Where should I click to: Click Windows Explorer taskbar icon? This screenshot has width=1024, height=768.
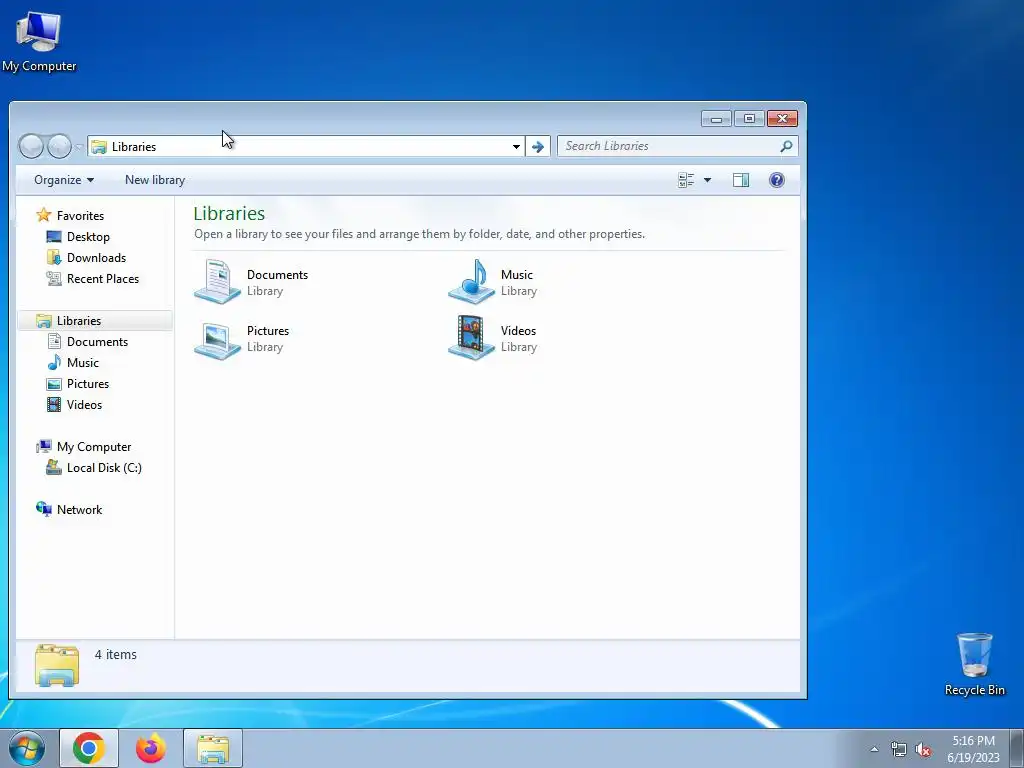213,748
